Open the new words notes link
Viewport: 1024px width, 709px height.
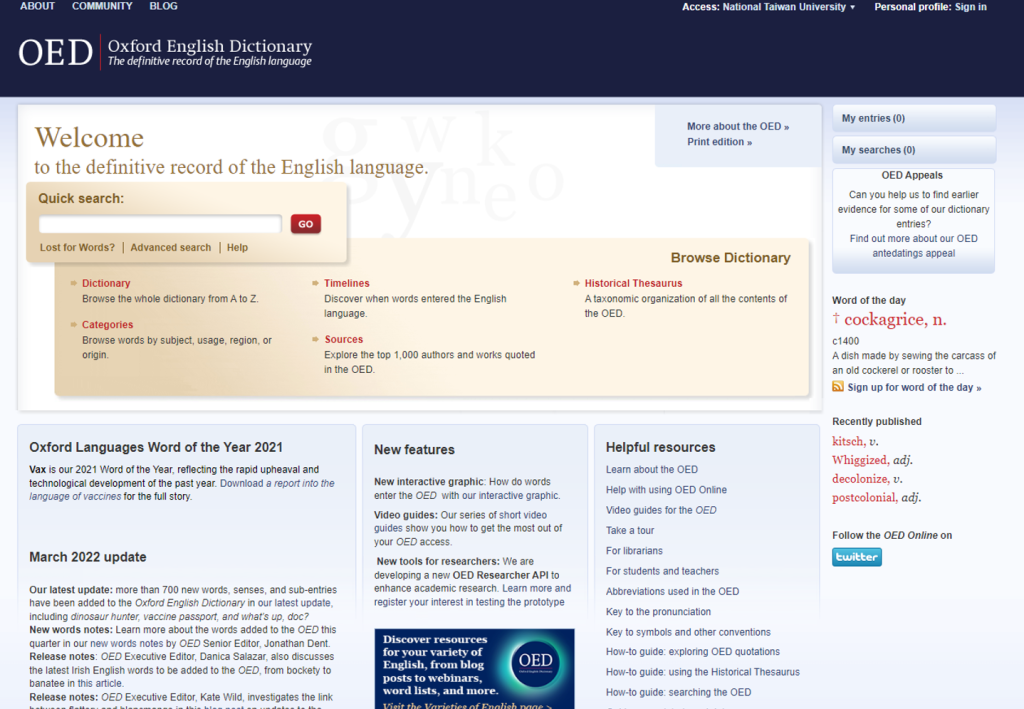[x=129, y=643]
